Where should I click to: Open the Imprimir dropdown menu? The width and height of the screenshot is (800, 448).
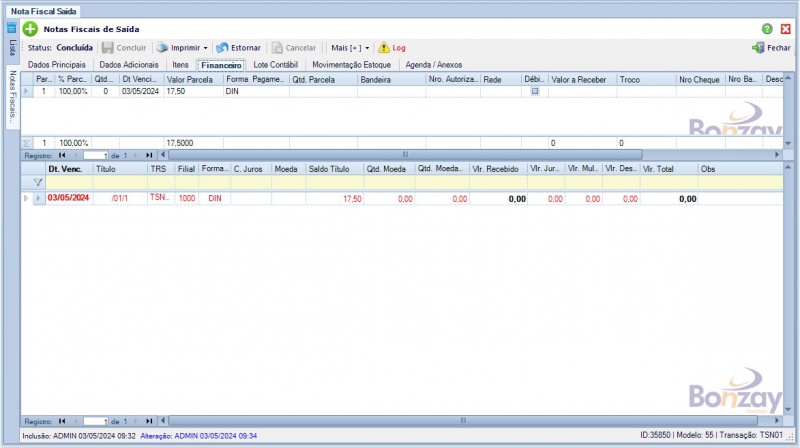pyautogui.click(x=205, y=47)
